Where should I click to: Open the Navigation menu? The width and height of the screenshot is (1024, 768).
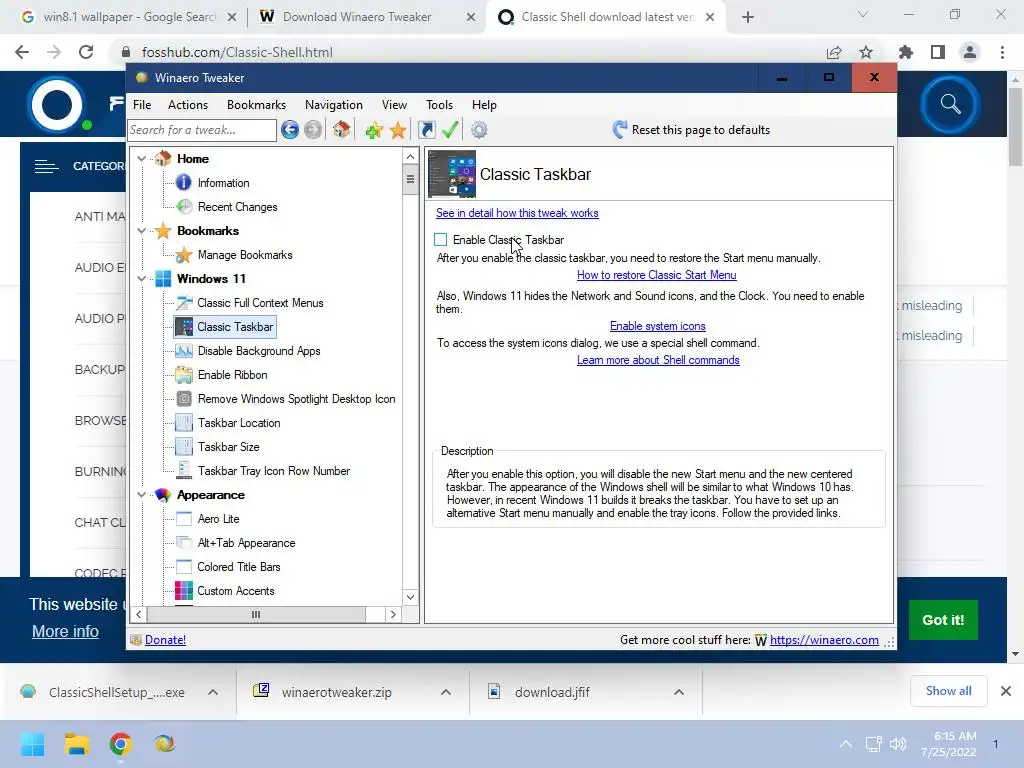tap(334, 104)
